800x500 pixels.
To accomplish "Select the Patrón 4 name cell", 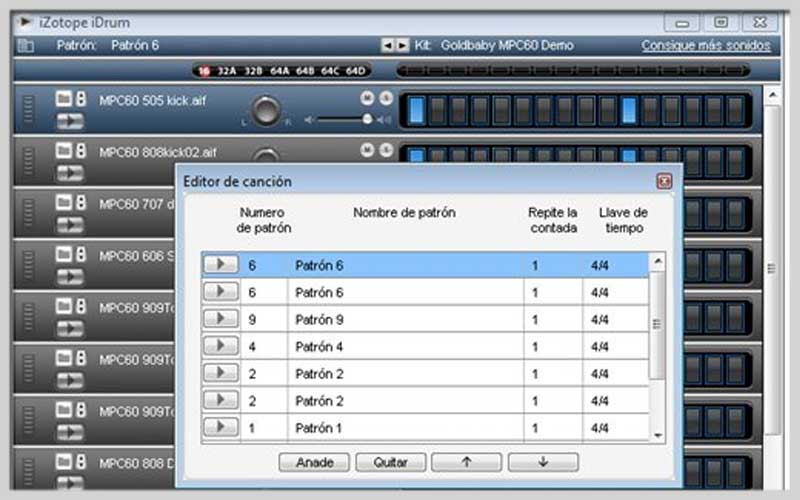I will point(406,346).
